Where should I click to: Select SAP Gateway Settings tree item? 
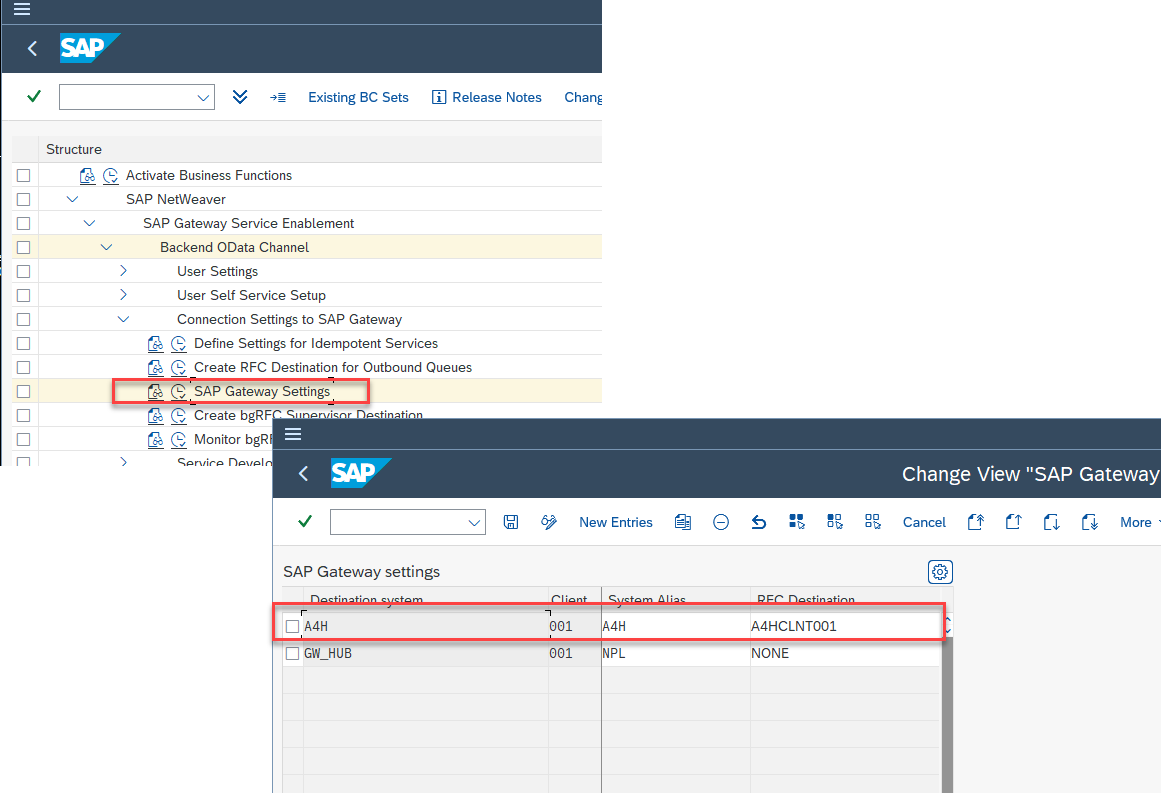[262, 391]
